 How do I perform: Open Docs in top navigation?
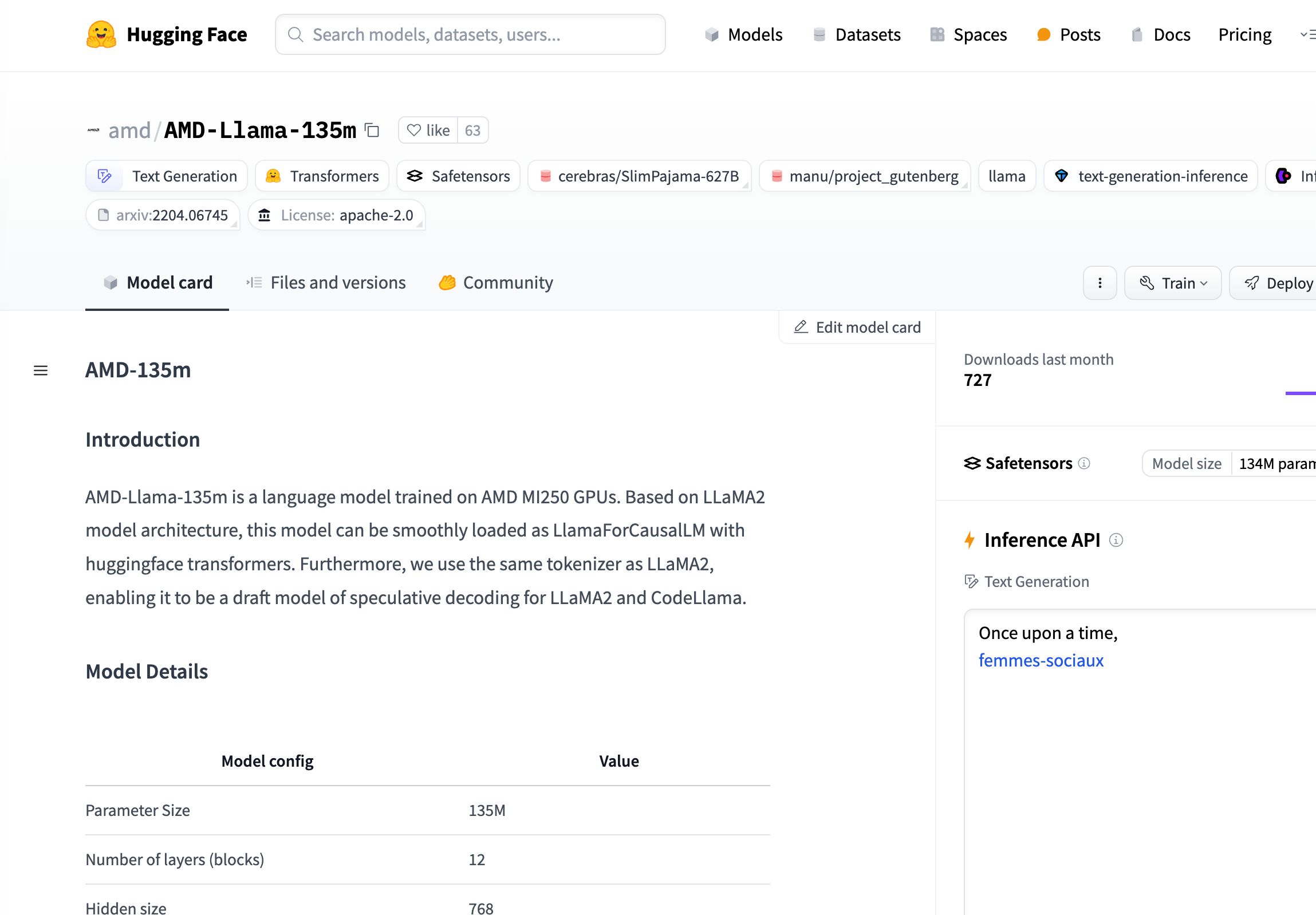1161,34
